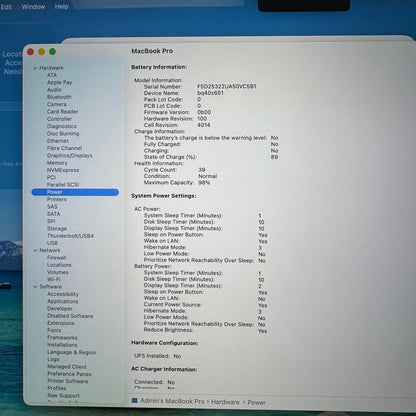This screenshot has height=416, width=416.
Task: Select the Apple Pay sidebar item
Action: click(59, 82)
